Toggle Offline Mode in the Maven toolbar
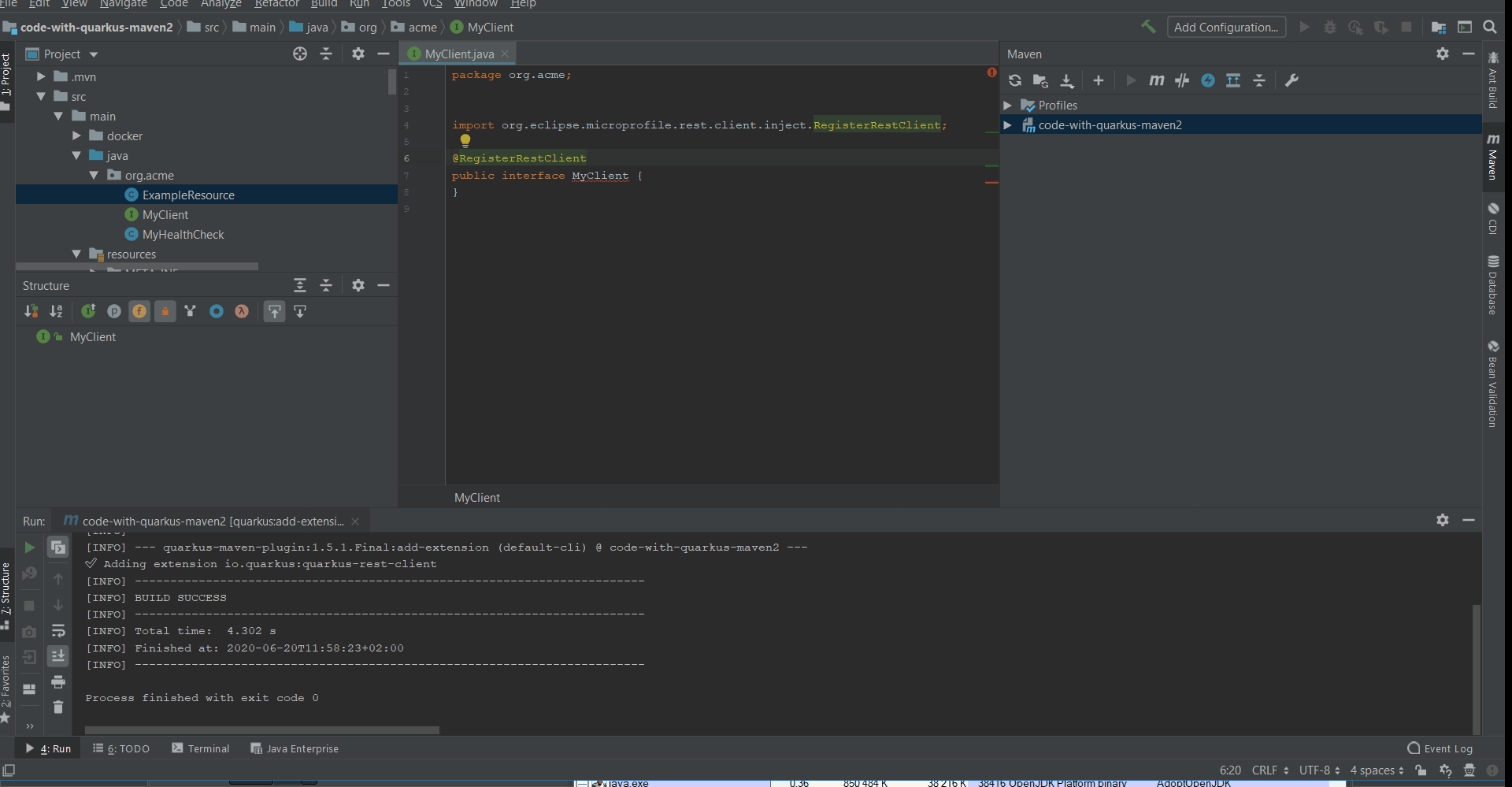The height and width of the screenshot is (787, 1512). [1208, 80]
